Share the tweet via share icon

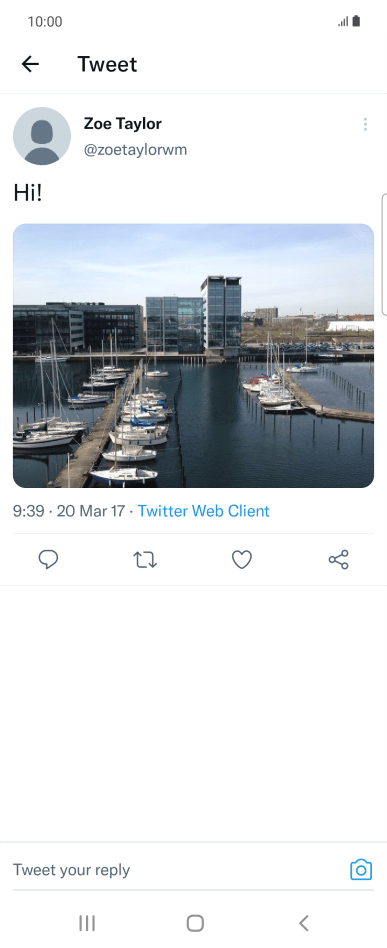[x=339, y=560]
